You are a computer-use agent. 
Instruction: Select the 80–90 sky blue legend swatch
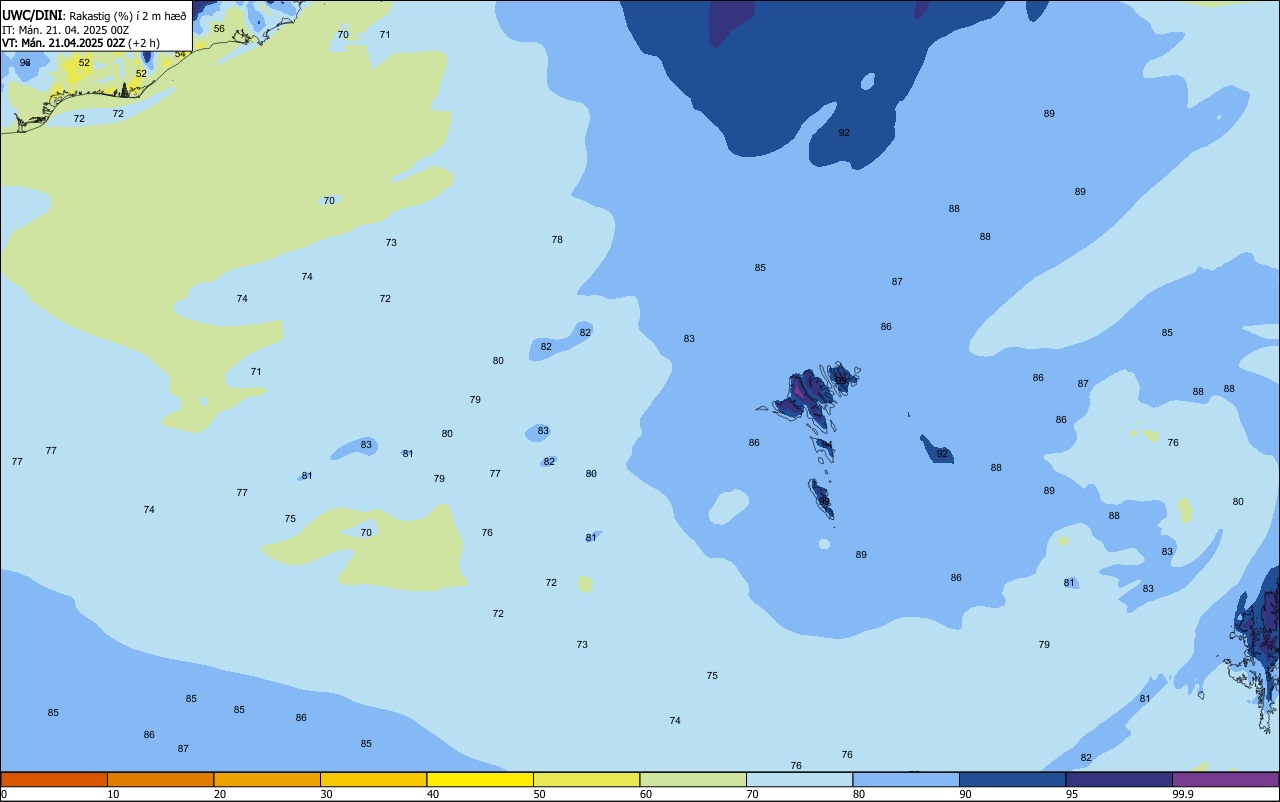[x=906, y=779]
